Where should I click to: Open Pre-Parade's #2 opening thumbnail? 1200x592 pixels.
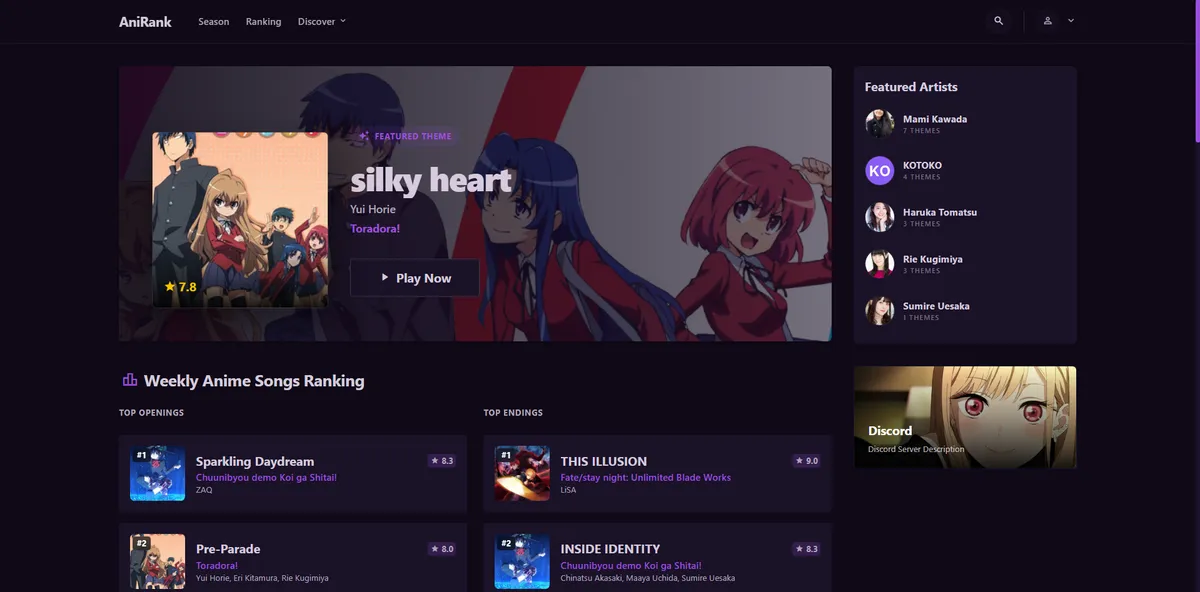[x=157, y=561]
